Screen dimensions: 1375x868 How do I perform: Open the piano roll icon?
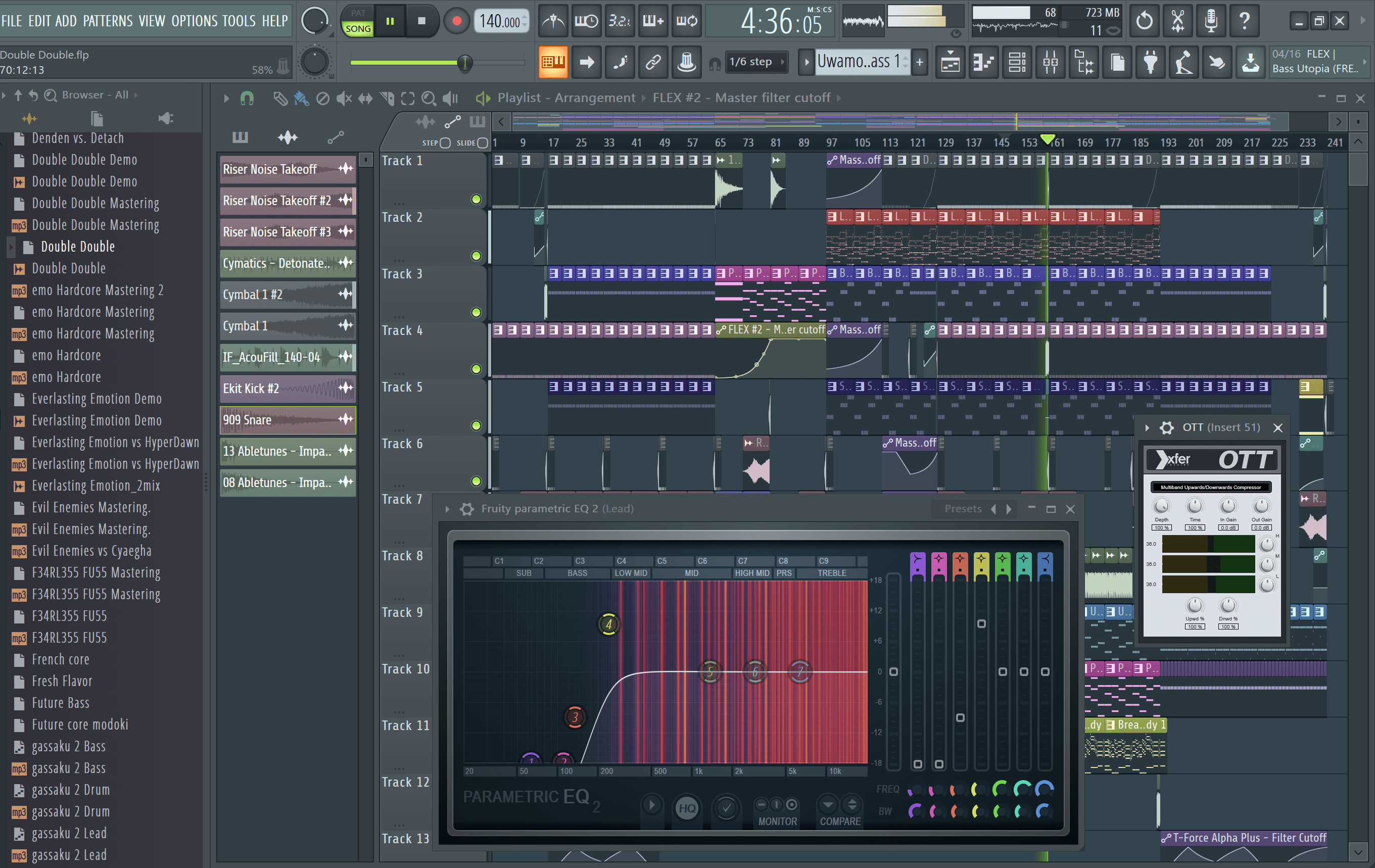click(x=983, y=62)
